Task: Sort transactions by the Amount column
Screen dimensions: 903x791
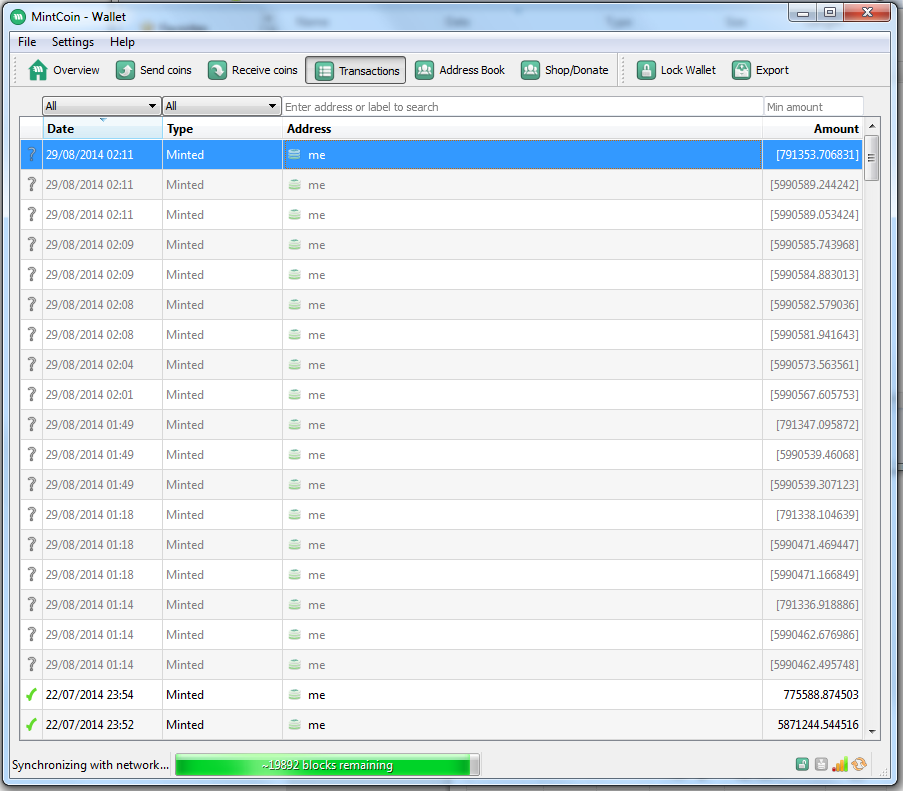Action: (812, 128)
